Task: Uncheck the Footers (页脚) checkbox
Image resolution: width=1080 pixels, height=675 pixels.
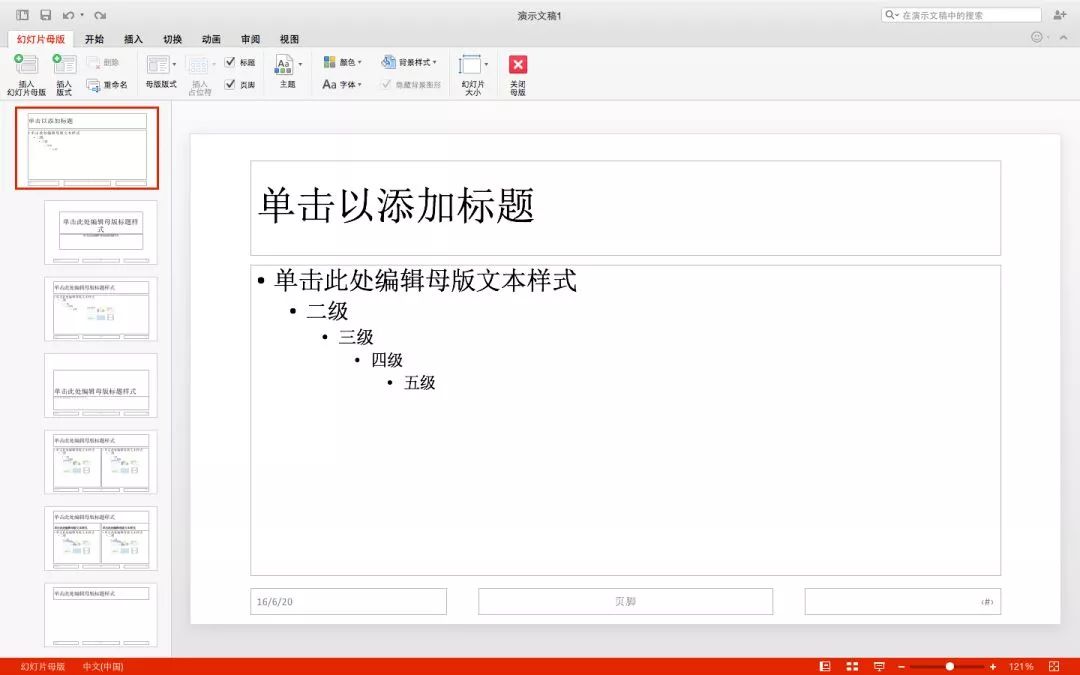Action: (230, 85)
